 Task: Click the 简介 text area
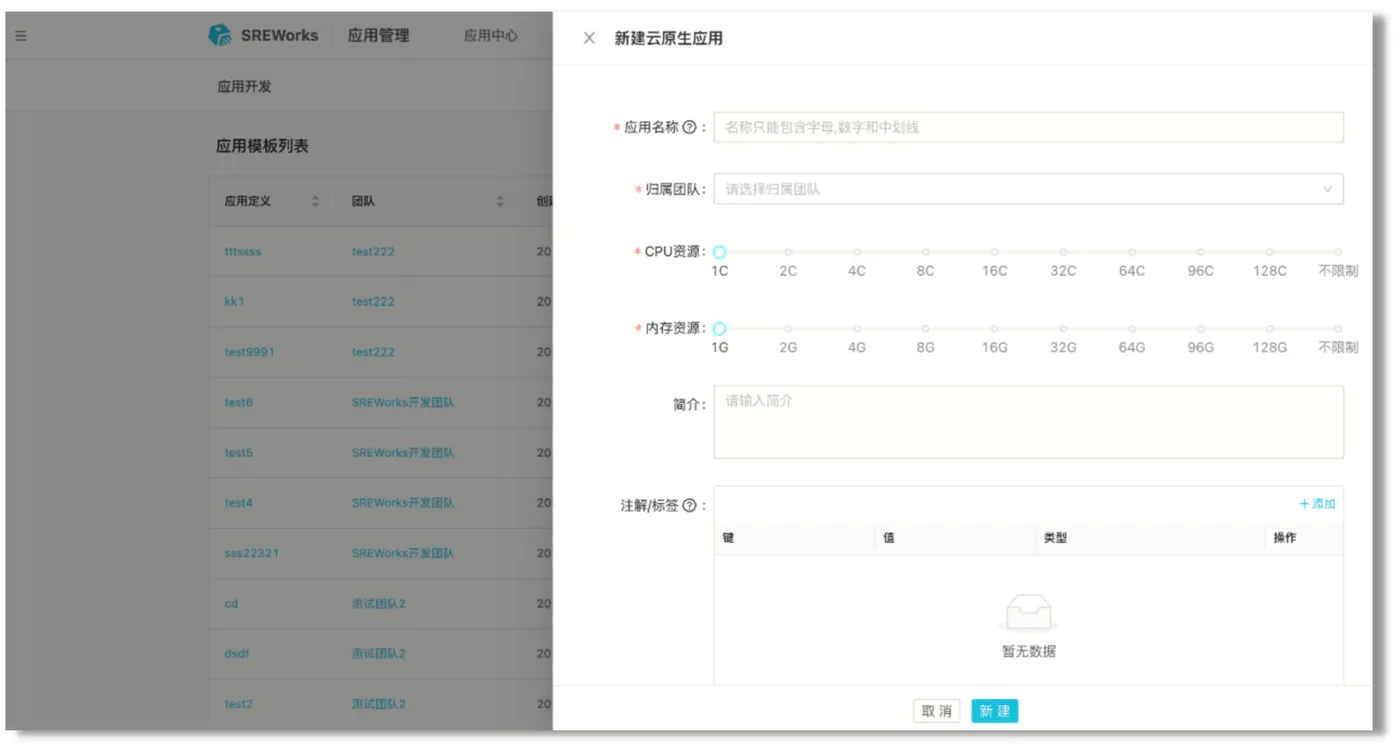pos(1028,422)
